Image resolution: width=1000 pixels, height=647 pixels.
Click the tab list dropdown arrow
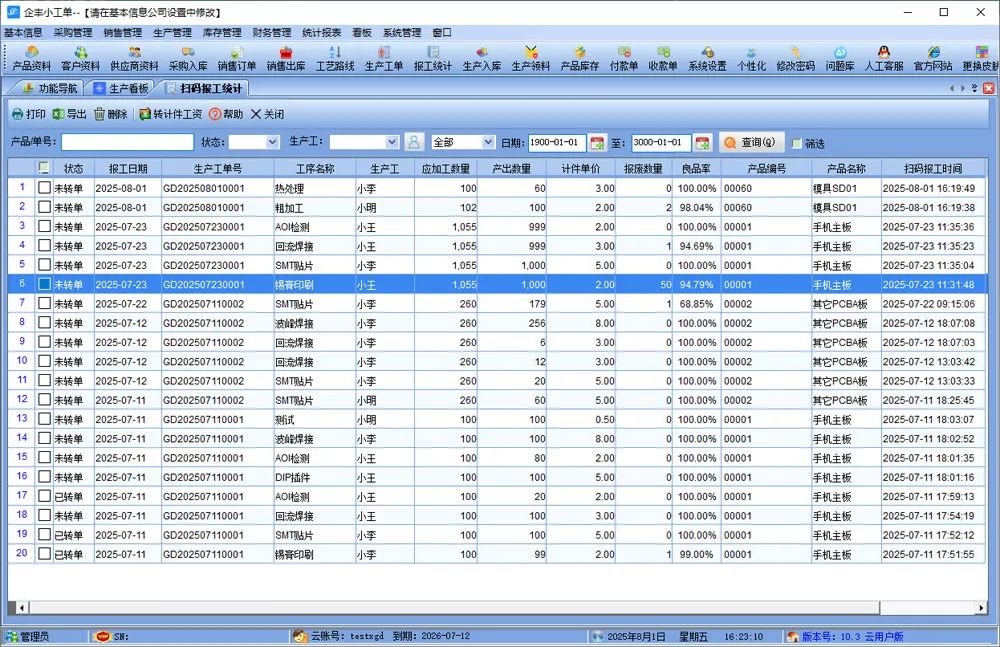coord(974,89)
